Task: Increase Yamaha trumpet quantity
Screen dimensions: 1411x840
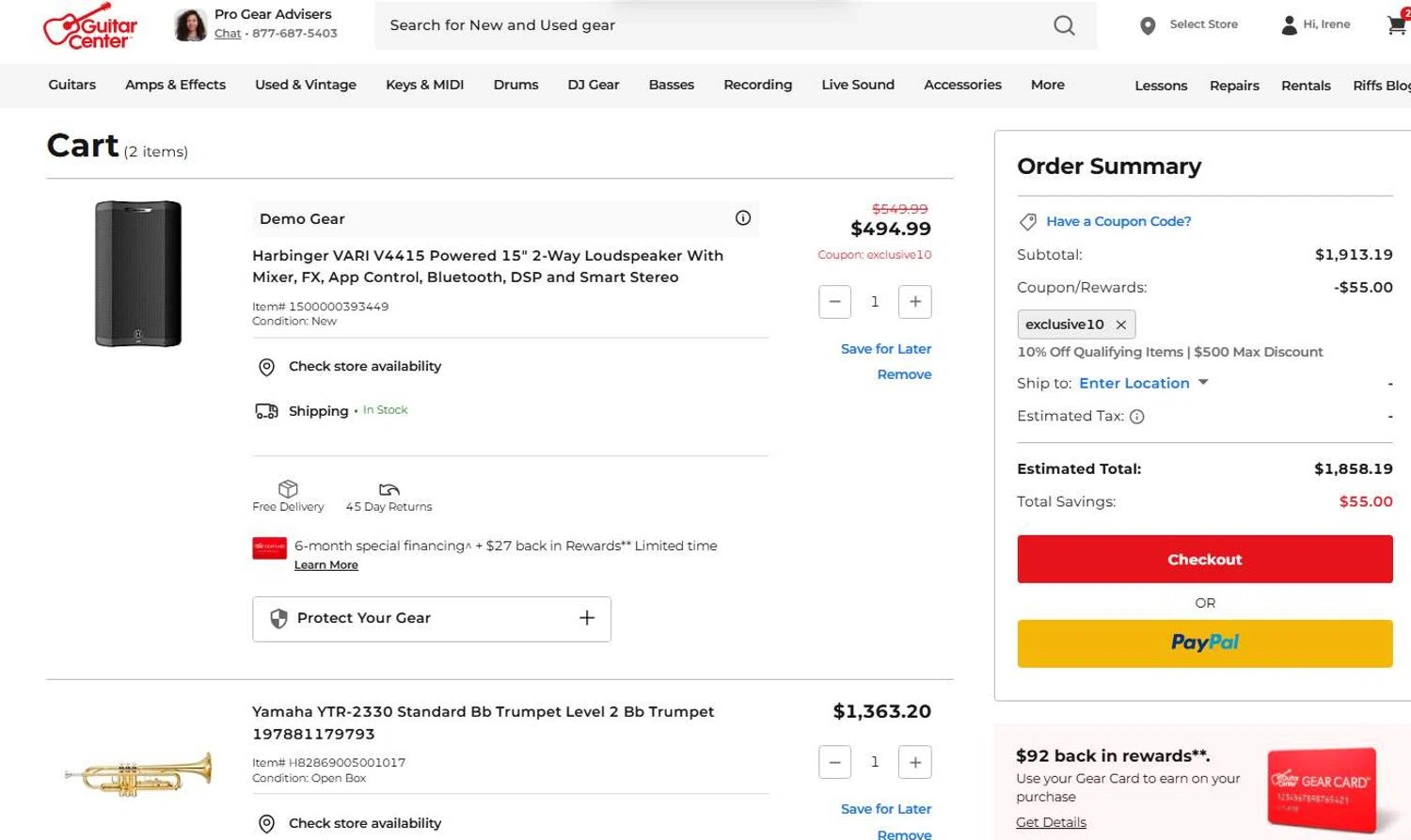Action: click(915, 762)
